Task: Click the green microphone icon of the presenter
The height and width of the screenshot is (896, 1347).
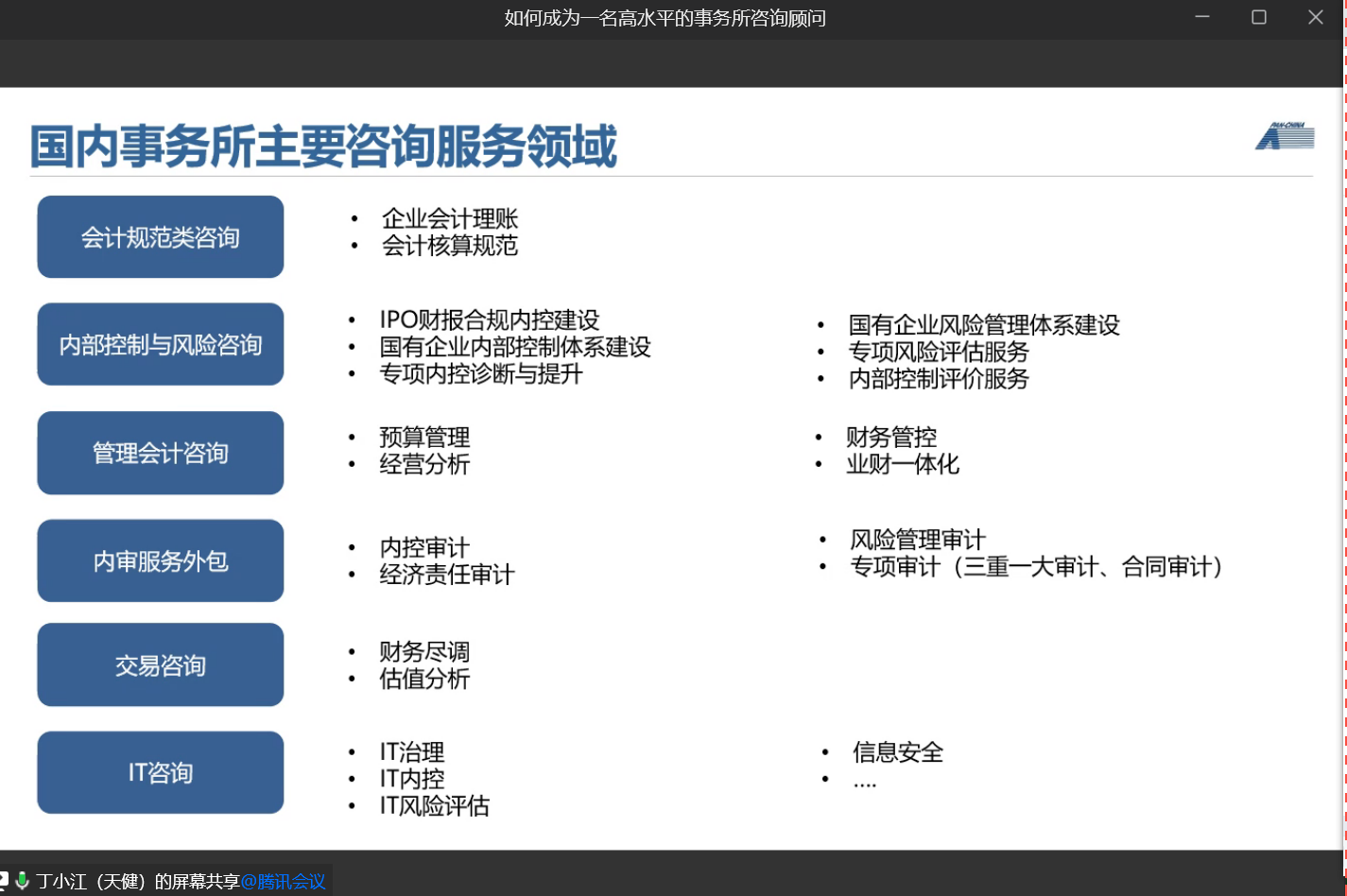Action: pos(23,881)
